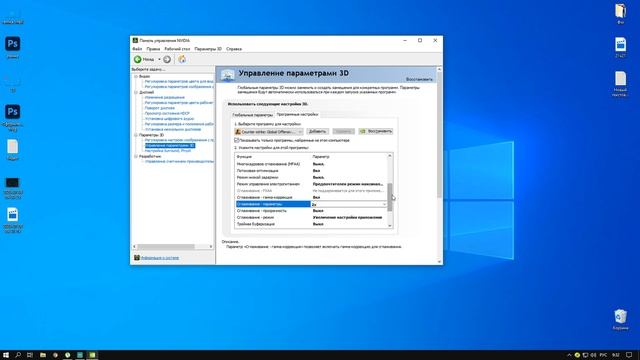Select Управление параметрами 3D in the task tree

(170, 145)
